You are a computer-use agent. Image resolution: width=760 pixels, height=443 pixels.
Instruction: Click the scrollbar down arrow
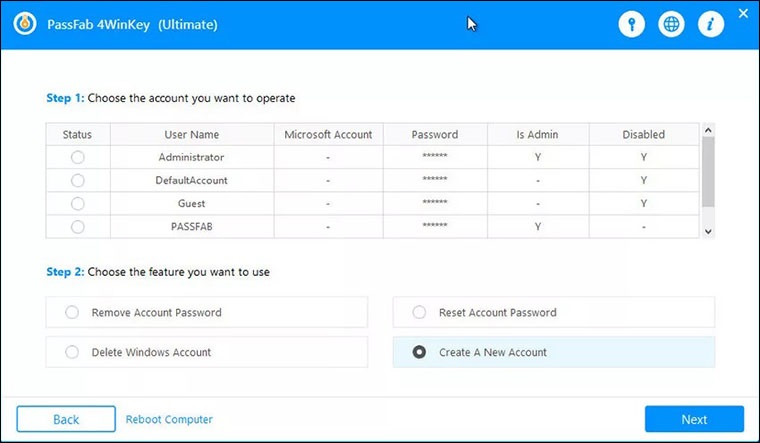coord(708,231)
